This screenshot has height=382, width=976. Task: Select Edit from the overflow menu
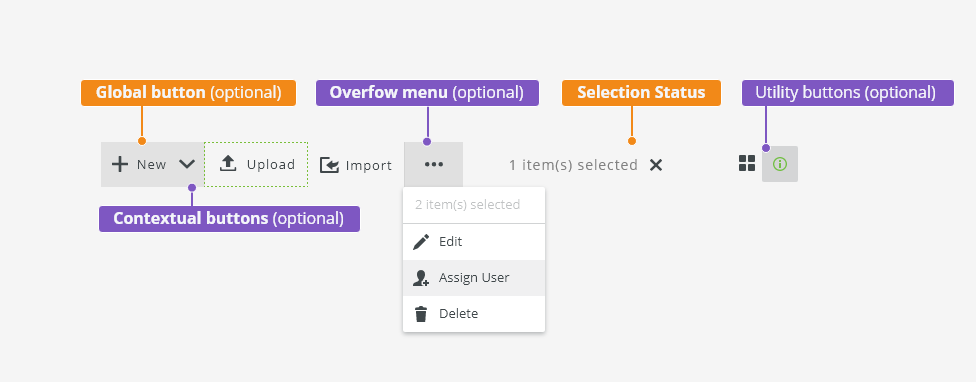click(x=474, y=241)
